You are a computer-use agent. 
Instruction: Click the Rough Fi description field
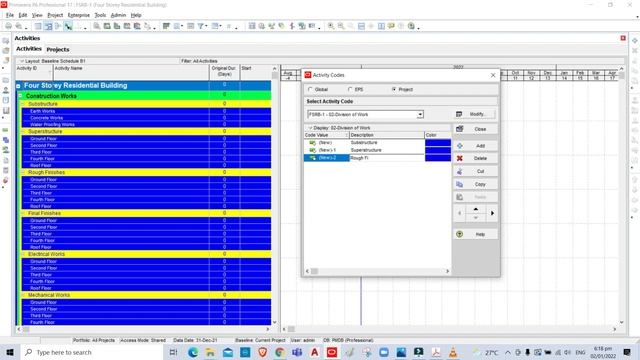[x=387, y=158]
